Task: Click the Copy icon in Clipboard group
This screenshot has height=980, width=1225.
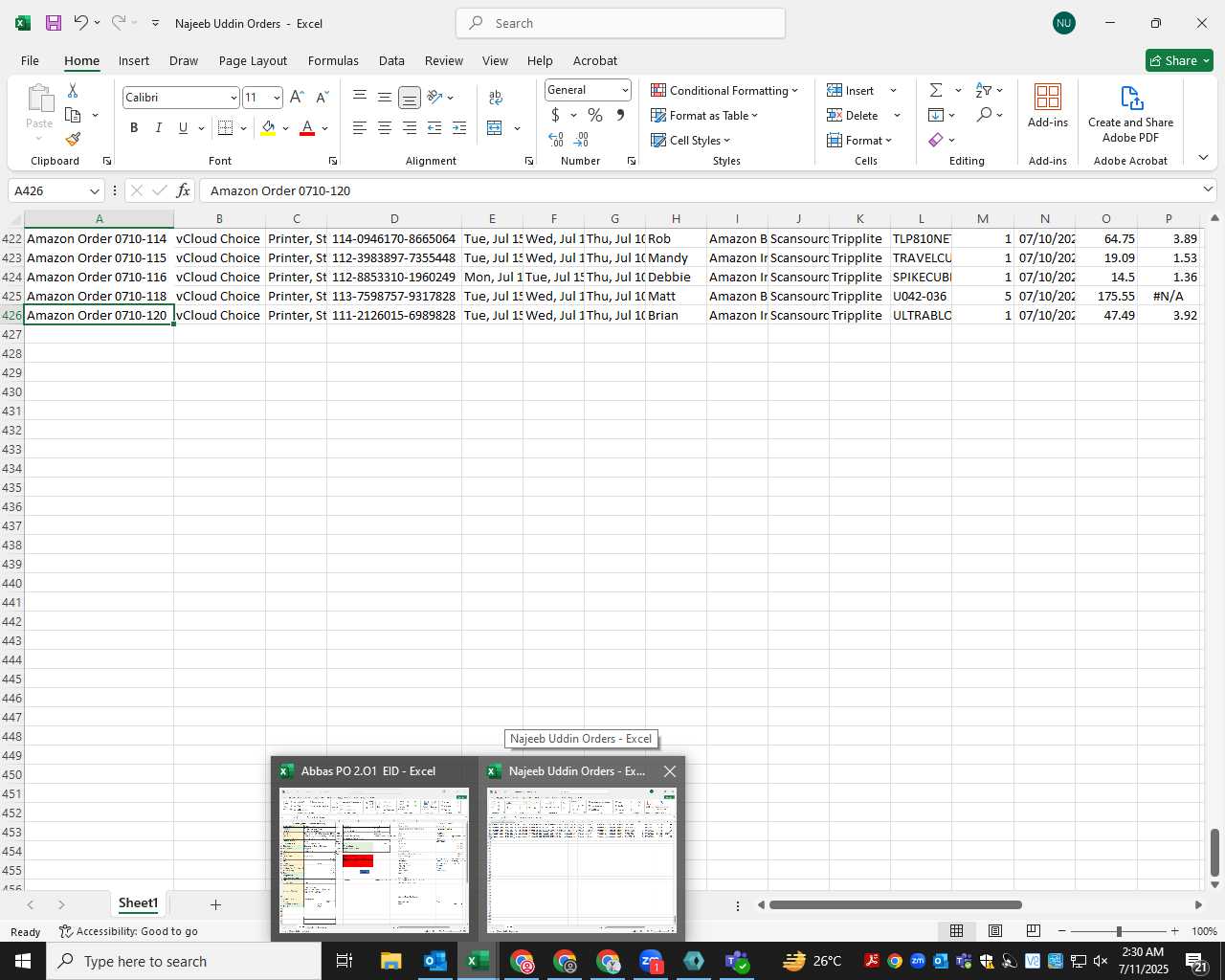Action: (73, 115)
